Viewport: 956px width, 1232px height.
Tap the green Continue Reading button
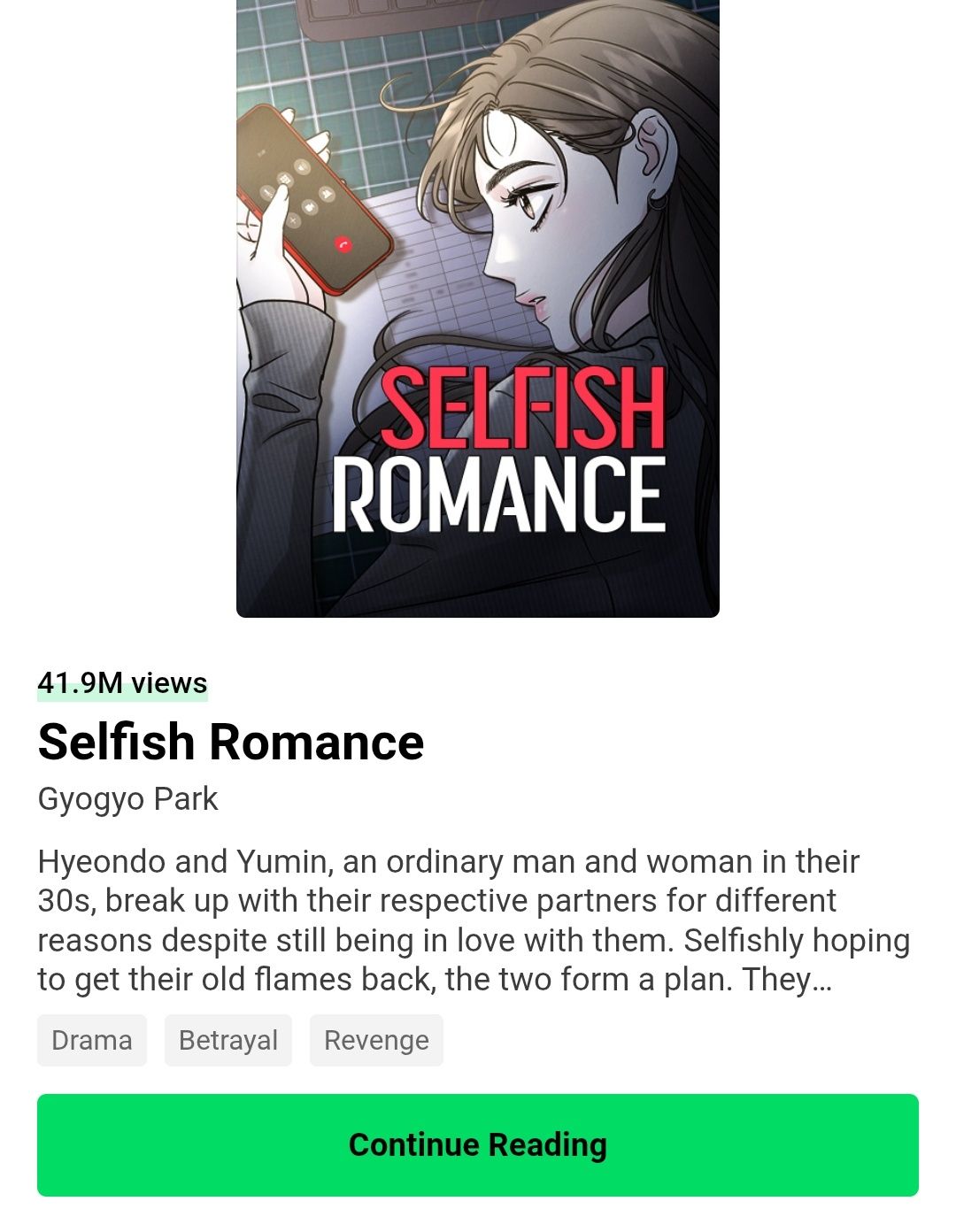[x=478, y=1144]
